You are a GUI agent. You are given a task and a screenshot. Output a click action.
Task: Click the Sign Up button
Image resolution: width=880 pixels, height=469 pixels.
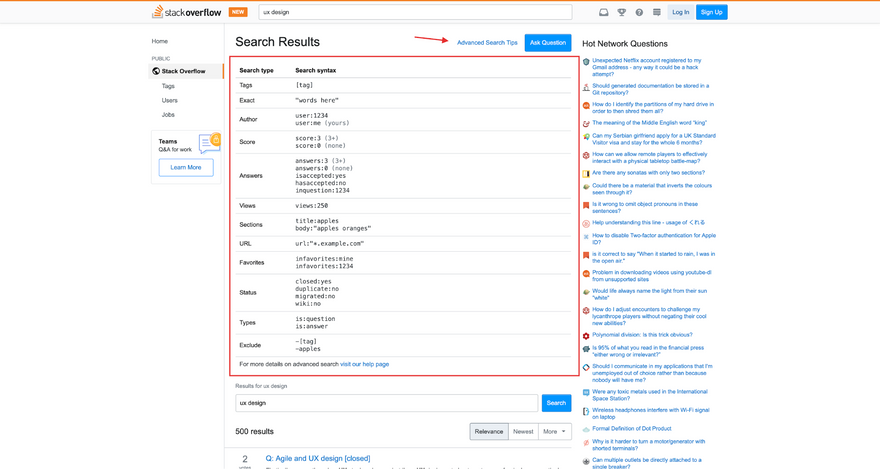click(x=712, y=12)
